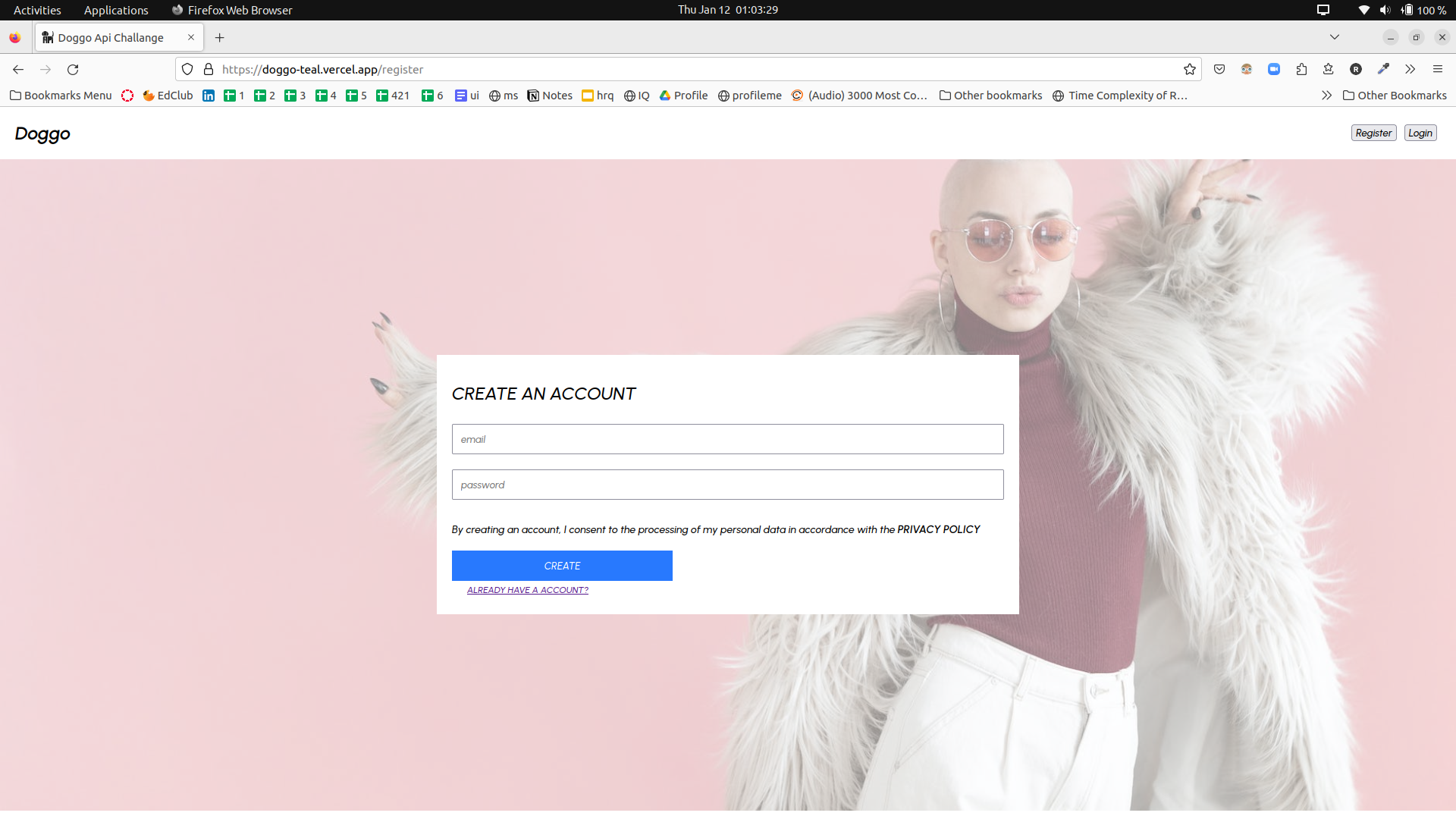The height and width of the screenshot is (819, 1456).
Task: Click the shield tracking protection icon
Action: point(187,69)
